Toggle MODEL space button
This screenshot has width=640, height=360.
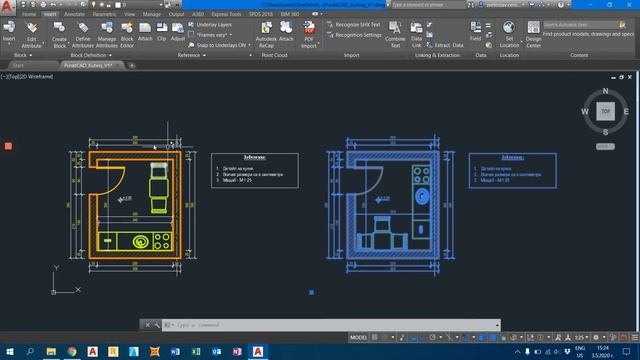click(x=358, y=338)
